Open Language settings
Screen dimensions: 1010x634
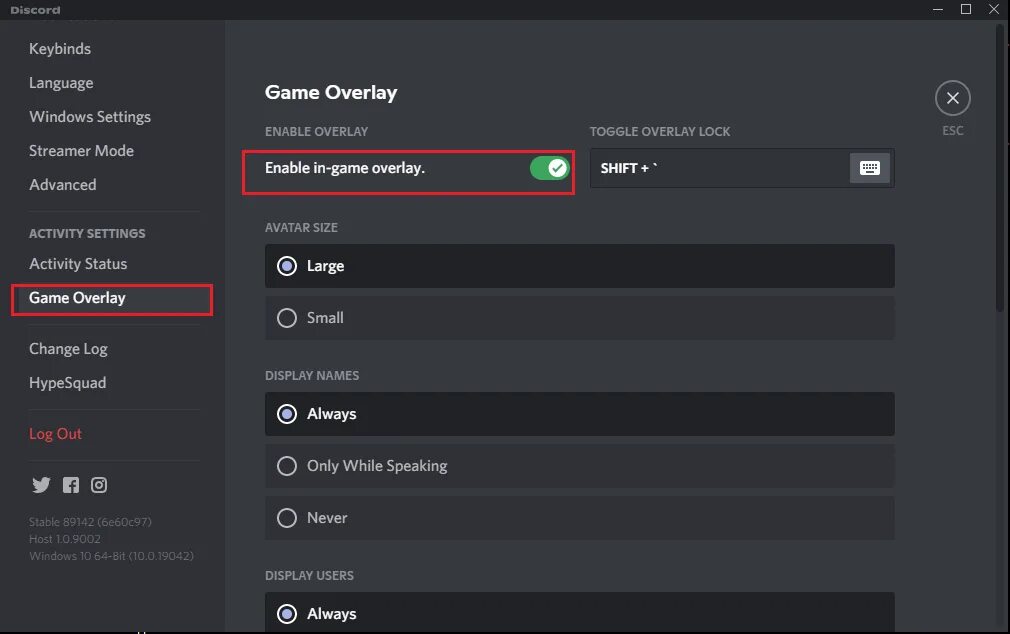(x=61, y=83)
